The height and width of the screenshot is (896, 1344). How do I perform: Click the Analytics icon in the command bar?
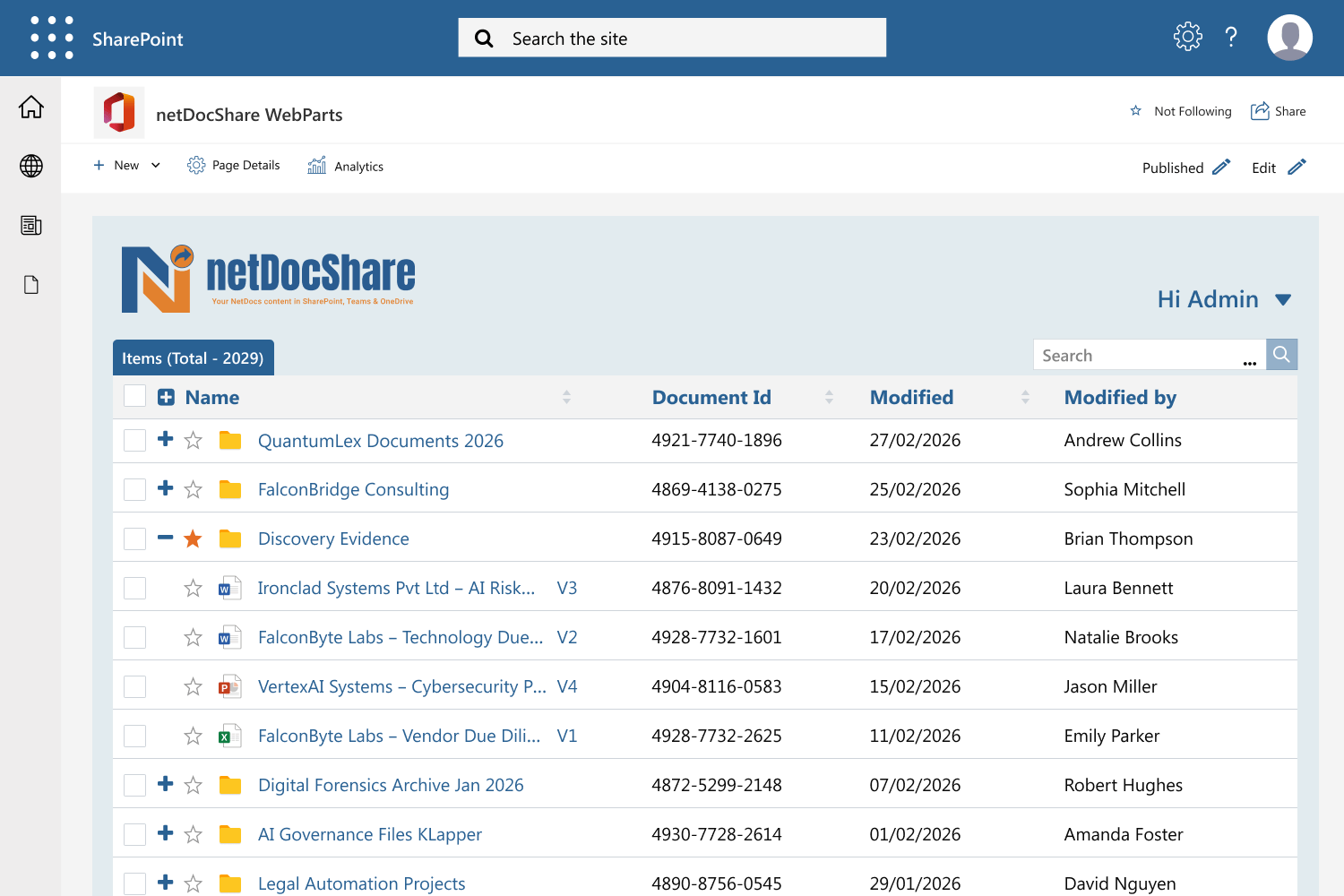coord(316,165)
